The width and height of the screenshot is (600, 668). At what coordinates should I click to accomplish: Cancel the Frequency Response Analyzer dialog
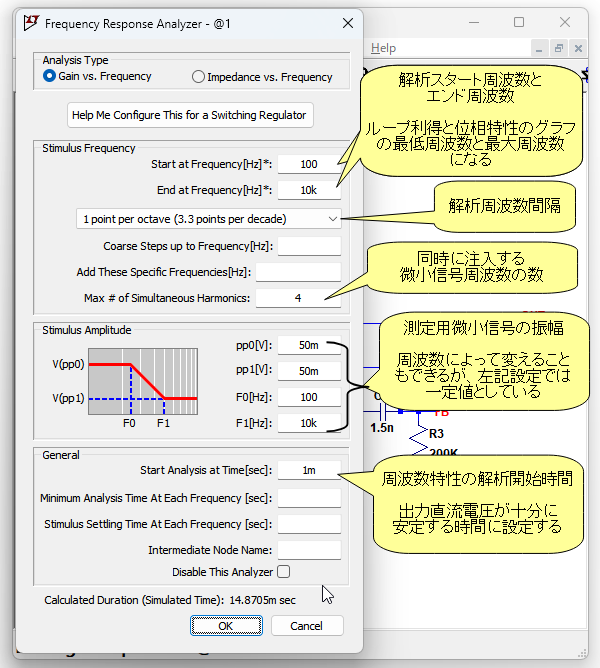(305, 626)
